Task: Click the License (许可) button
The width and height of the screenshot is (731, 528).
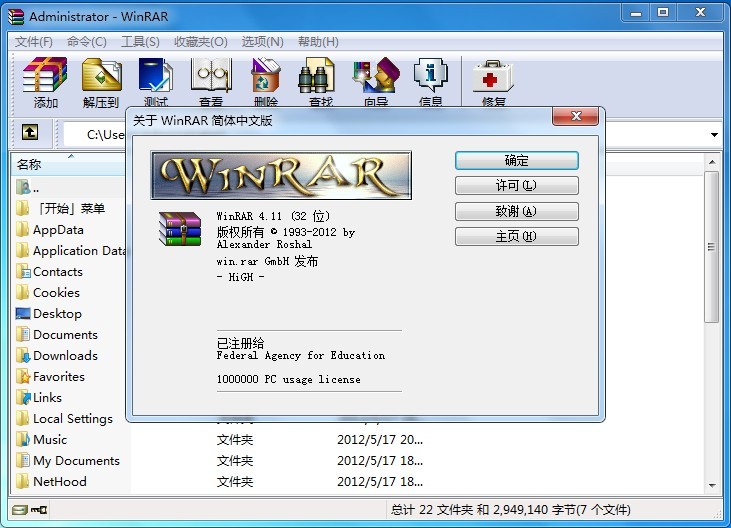Action: point(516,186)
